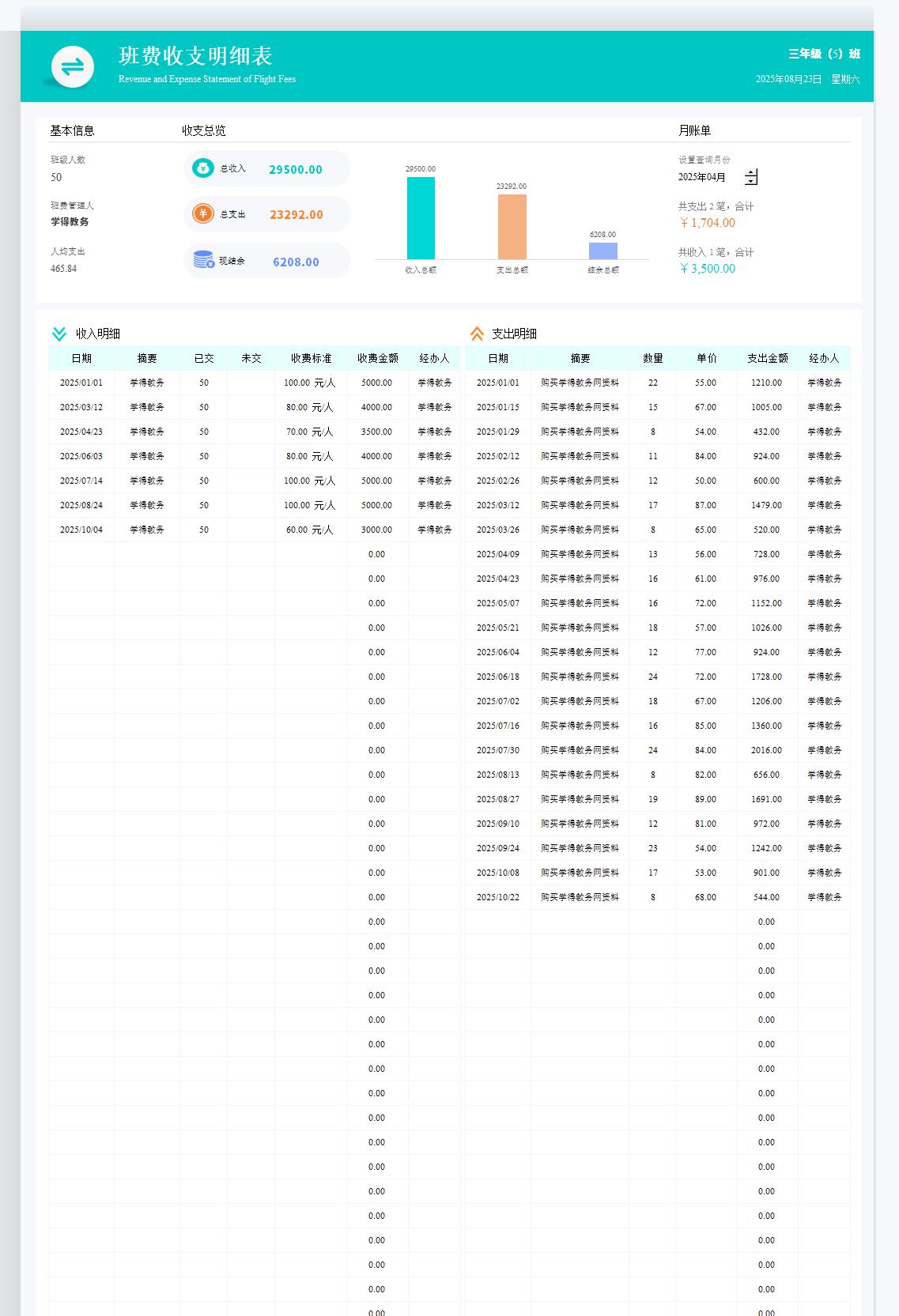Select the 2016.00 expense amount cell
Screen dimensions: 899x1316
[x=766, y=750]
